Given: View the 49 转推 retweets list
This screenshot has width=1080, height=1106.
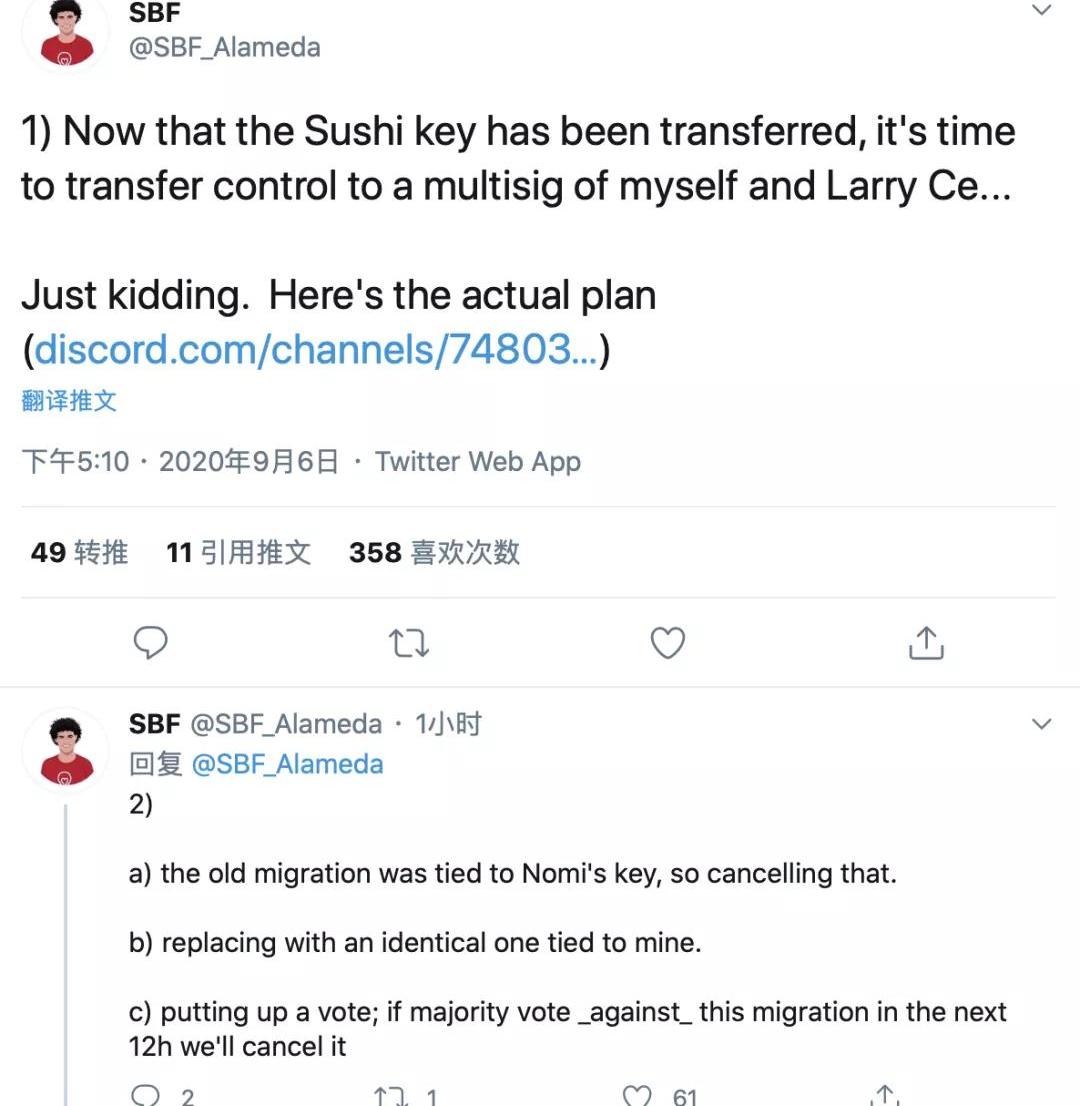Looking at the screenshot, I should pos(79,552).
